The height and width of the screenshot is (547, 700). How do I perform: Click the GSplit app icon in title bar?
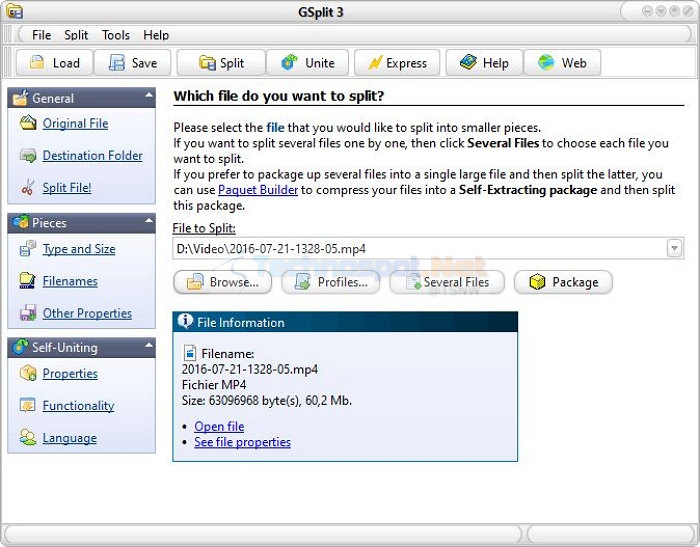[x=14, y=11]
